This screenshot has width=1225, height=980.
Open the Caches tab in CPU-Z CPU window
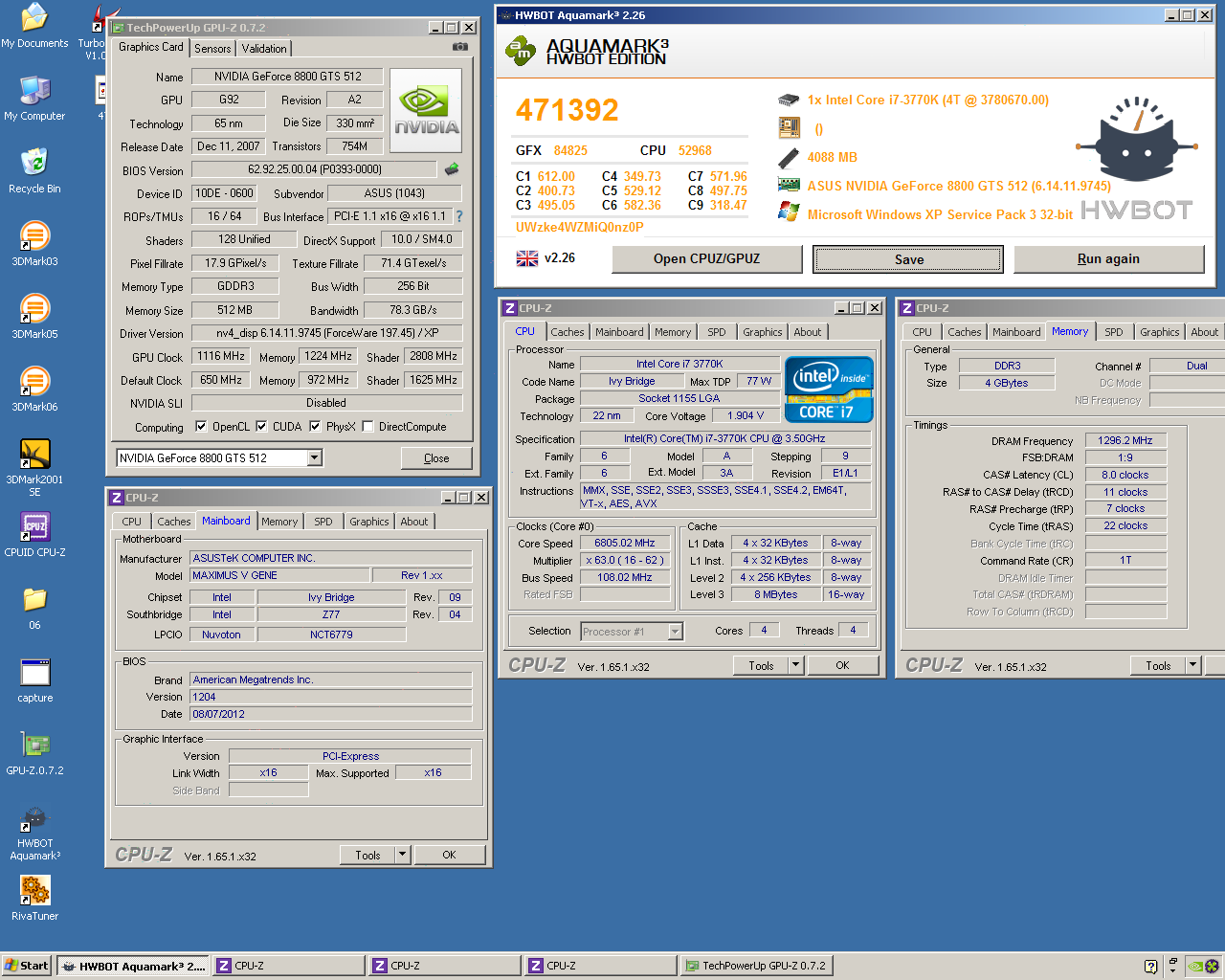568,332
